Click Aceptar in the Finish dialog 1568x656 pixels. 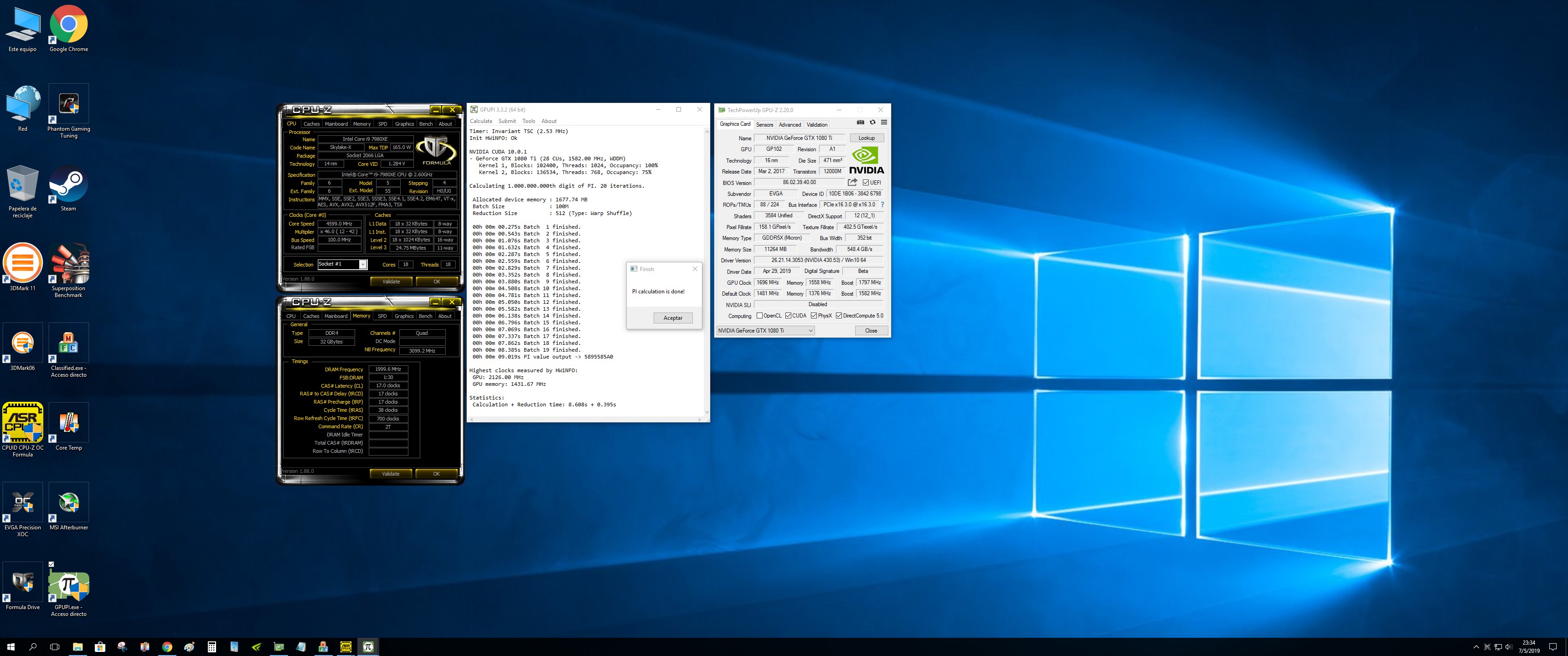(x=673, y=318)
